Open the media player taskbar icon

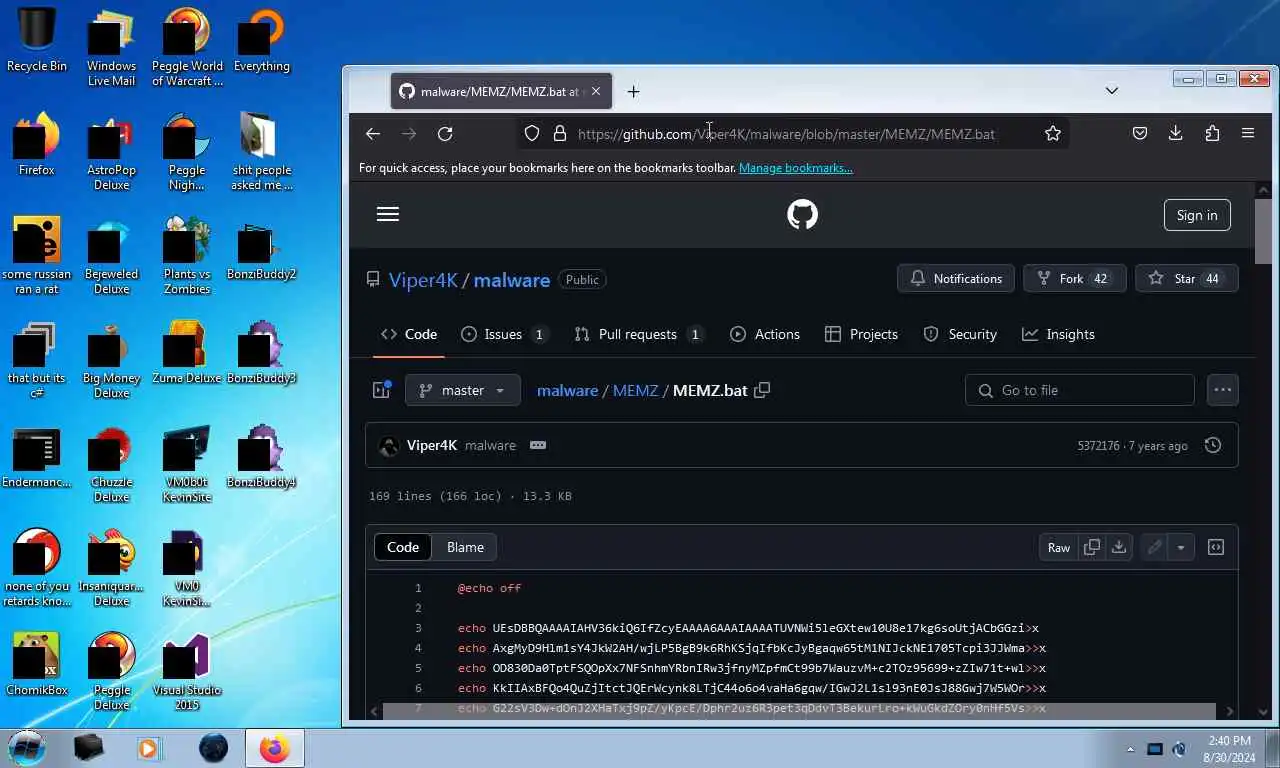148,748
